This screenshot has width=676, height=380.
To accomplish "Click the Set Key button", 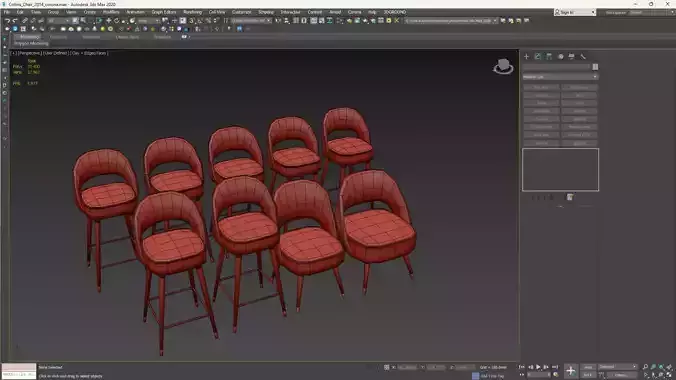I will tap(588, 375).
